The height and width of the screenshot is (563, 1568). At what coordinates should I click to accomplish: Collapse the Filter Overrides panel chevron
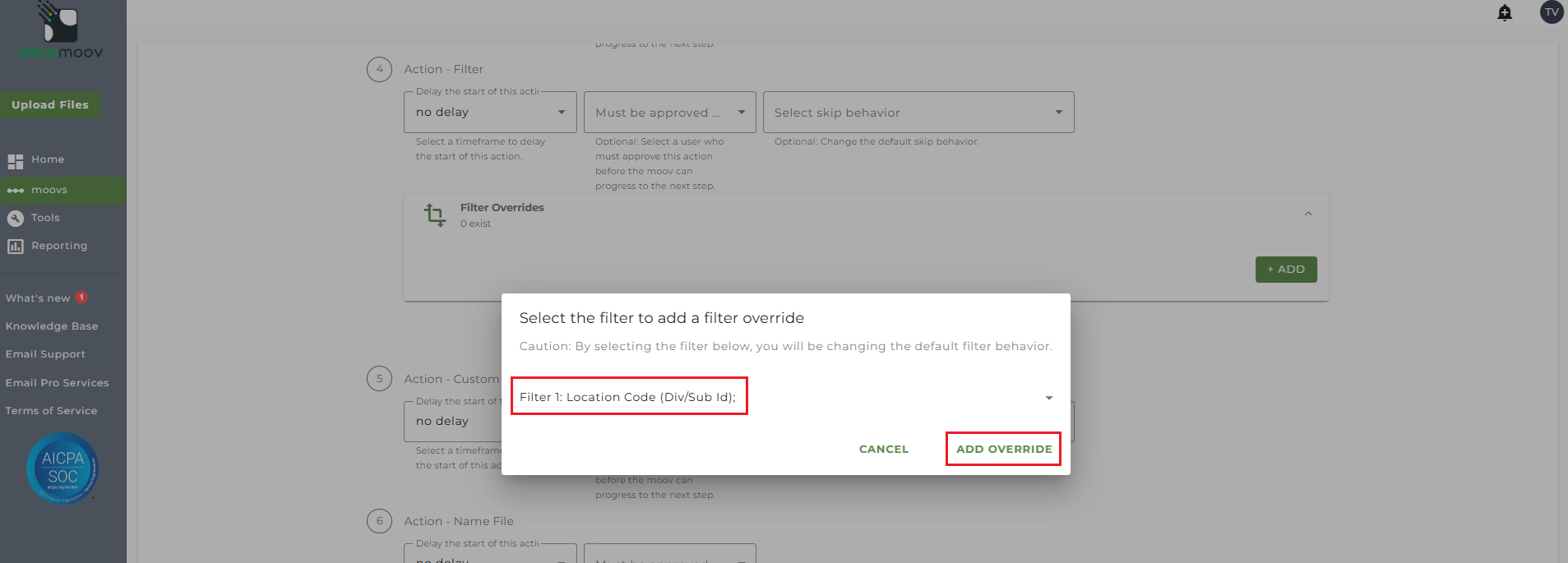coord(1308,215)
